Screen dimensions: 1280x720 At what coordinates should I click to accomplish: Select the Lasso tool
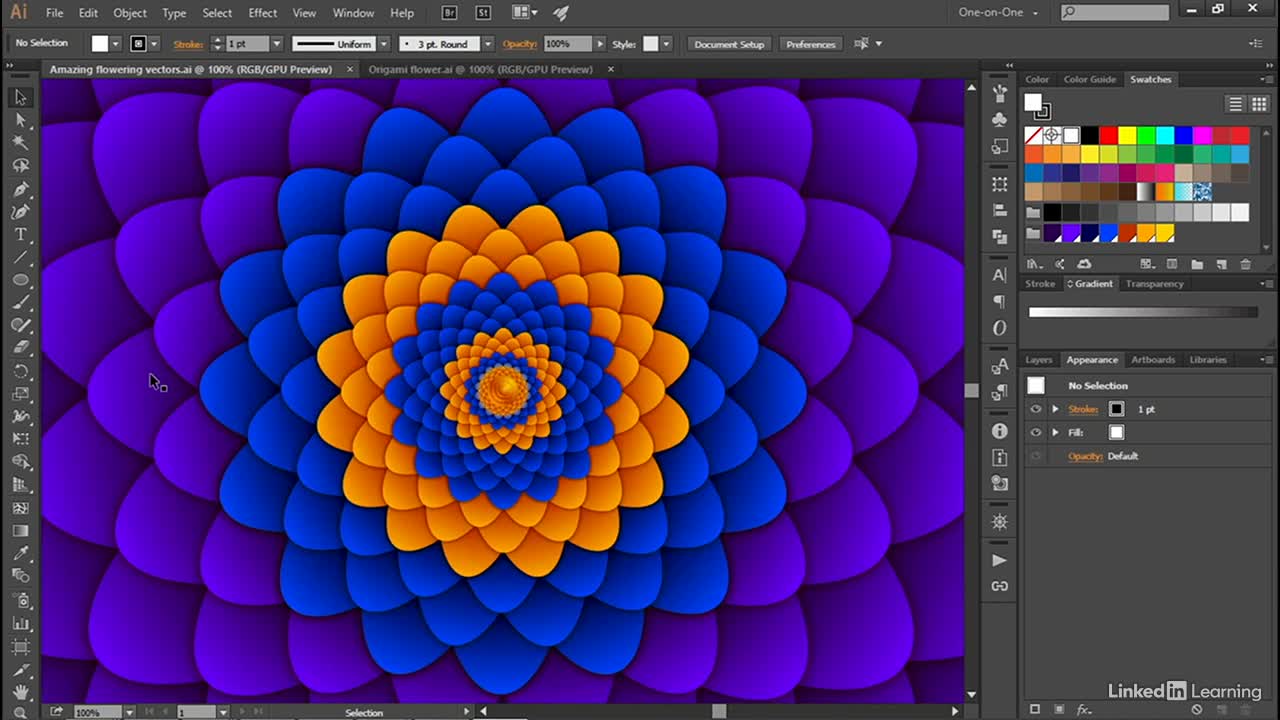[x=21, y=166]
